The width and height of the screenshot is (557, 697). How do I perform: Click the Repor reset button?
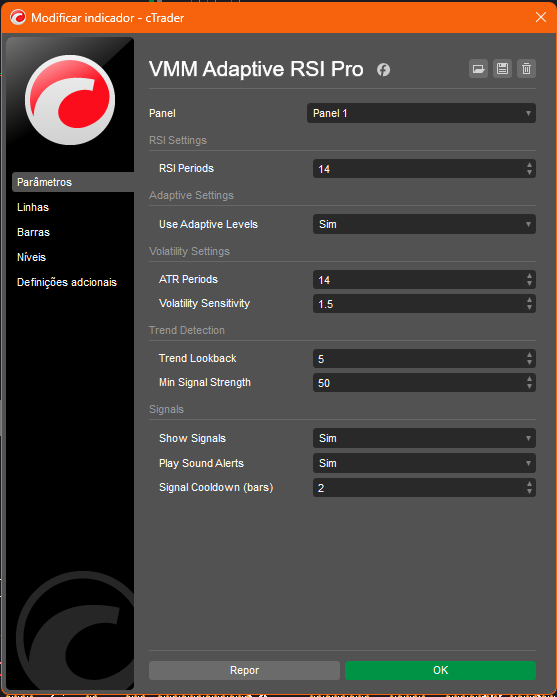[x=244, y=670]
